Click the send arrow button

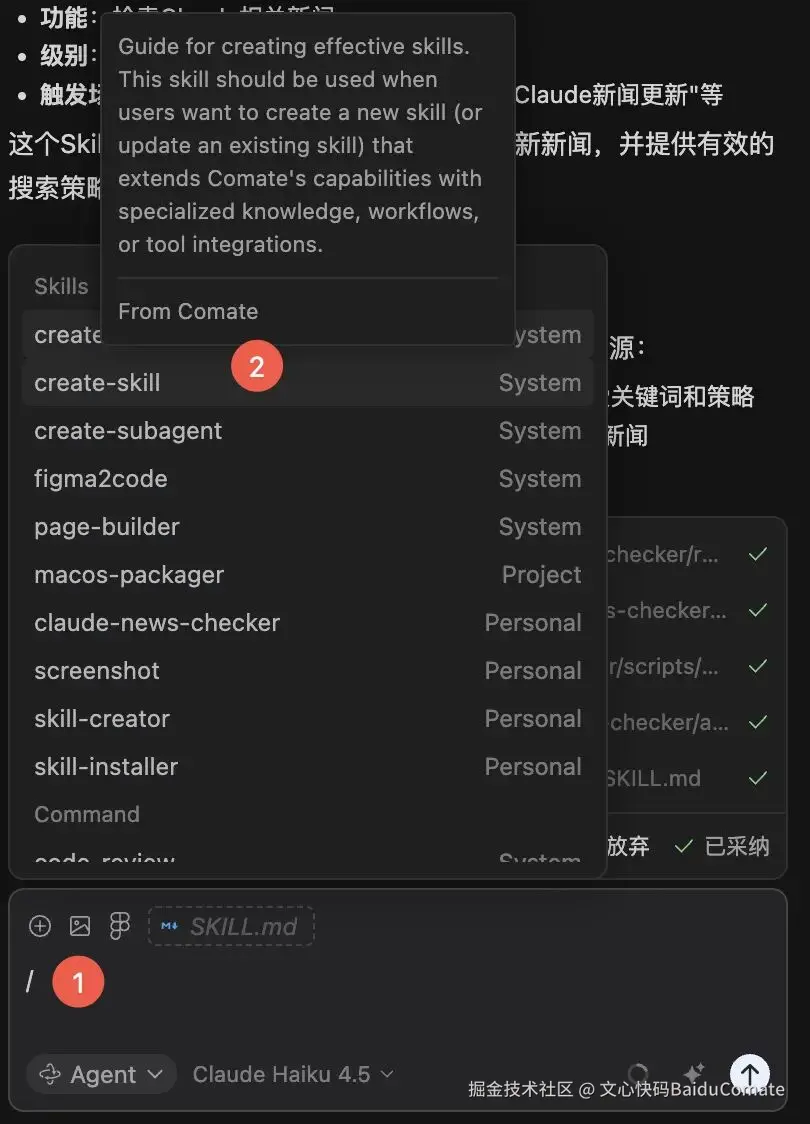pyautogui.click(x=749, y=1074)
